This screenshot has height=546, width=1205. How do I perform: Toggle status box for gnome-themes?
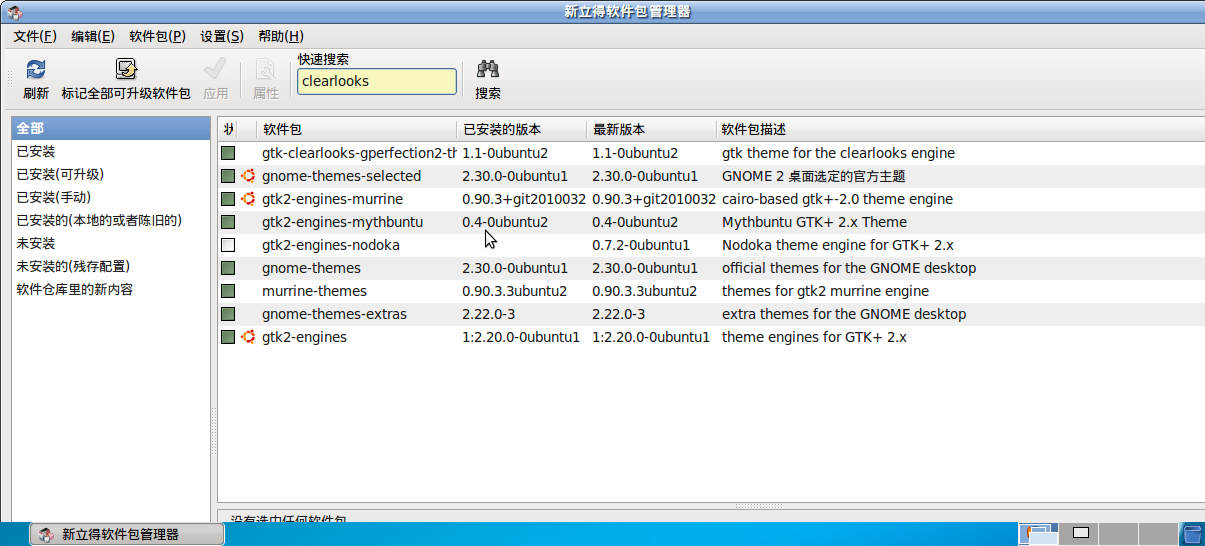(x=228, y=268)
